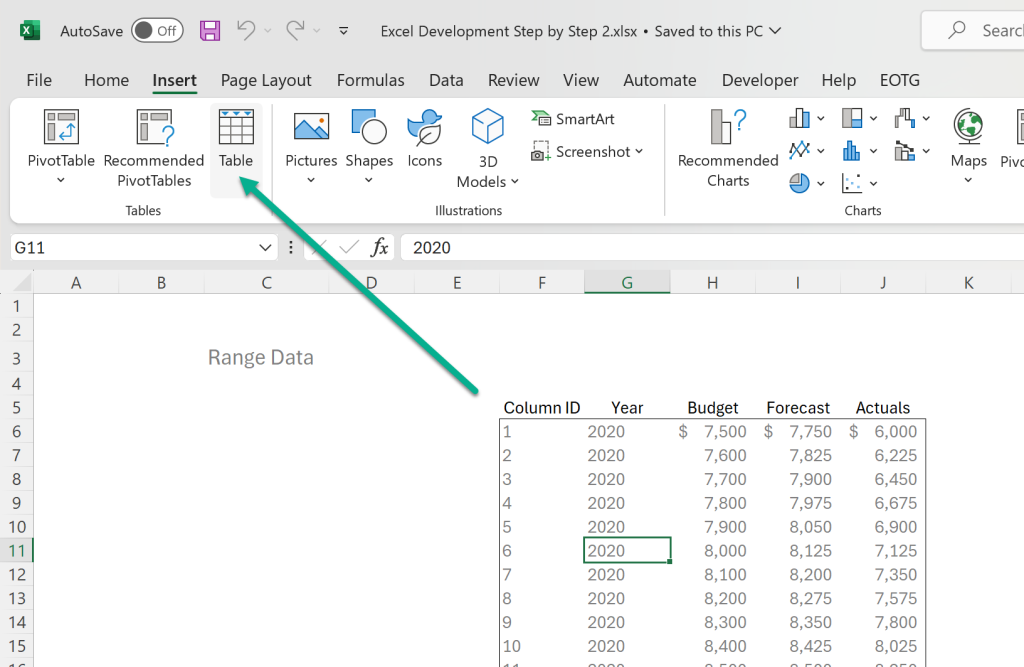Screen dimensions: 1024x667
Task: Click the formula bar showing 2020
Action: pyautogui.click(x=712, y=248)
